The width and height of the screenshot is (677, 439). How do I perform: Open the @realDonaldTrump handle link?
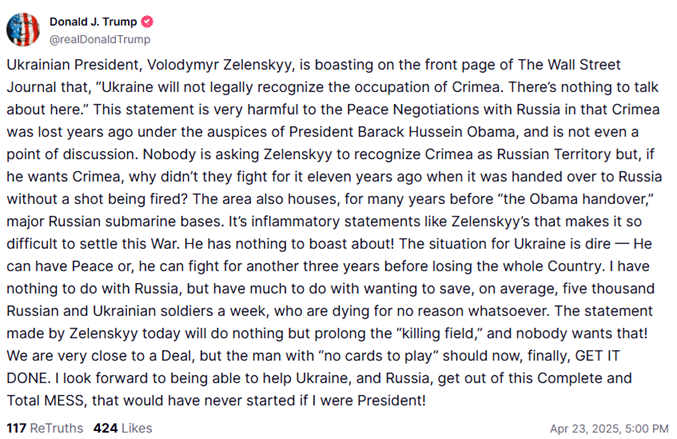(100, 39)
